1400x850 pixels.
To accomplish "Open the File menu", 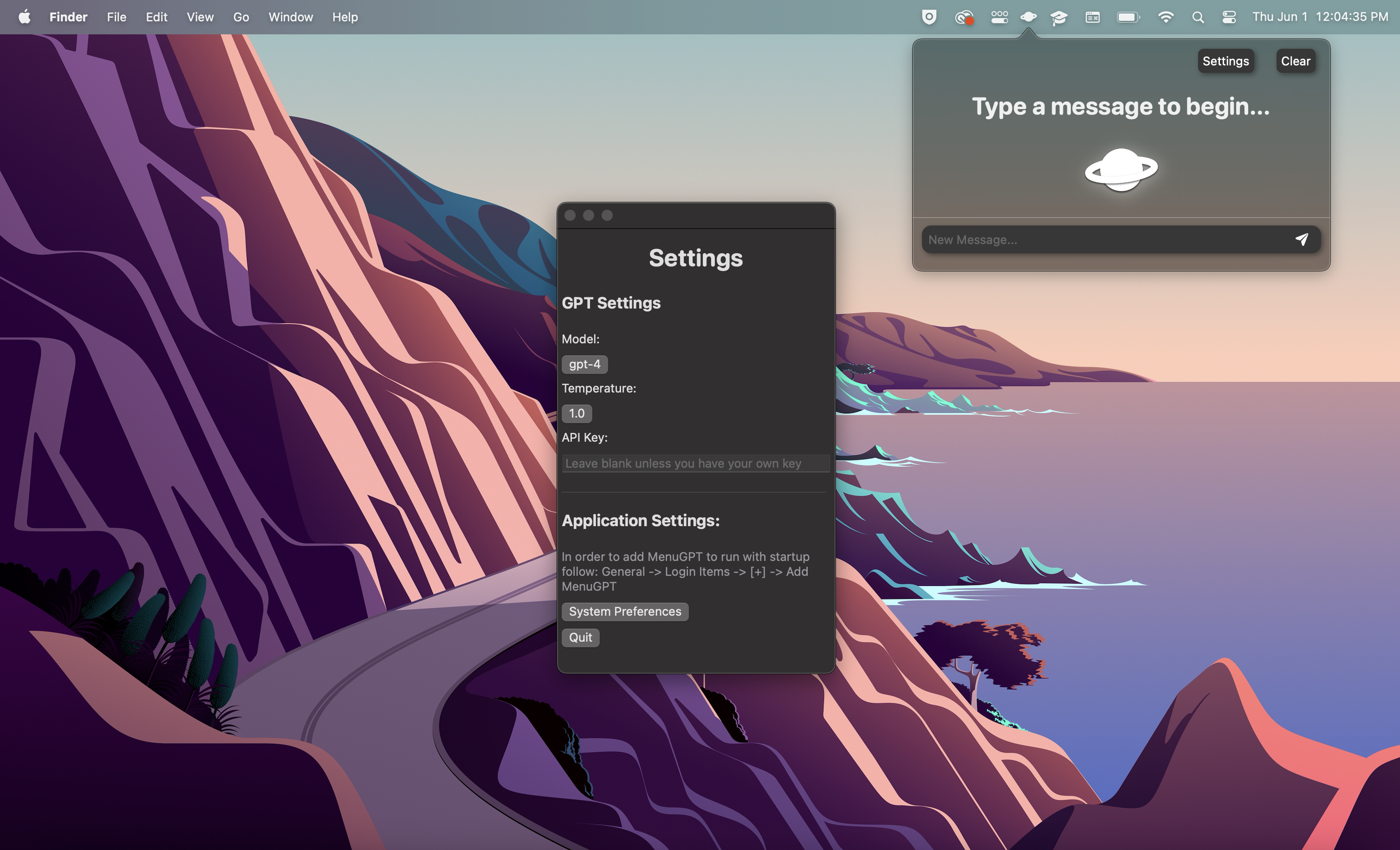I will coord(117,17).
